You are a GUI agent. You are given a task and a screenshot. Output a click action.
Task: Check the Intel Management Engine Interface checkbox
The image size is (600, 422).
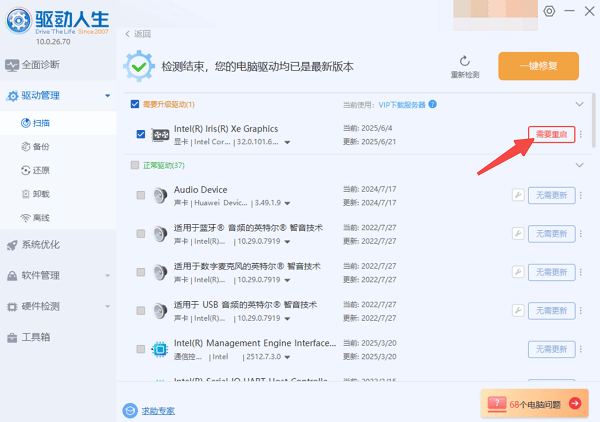click(141, 349)
